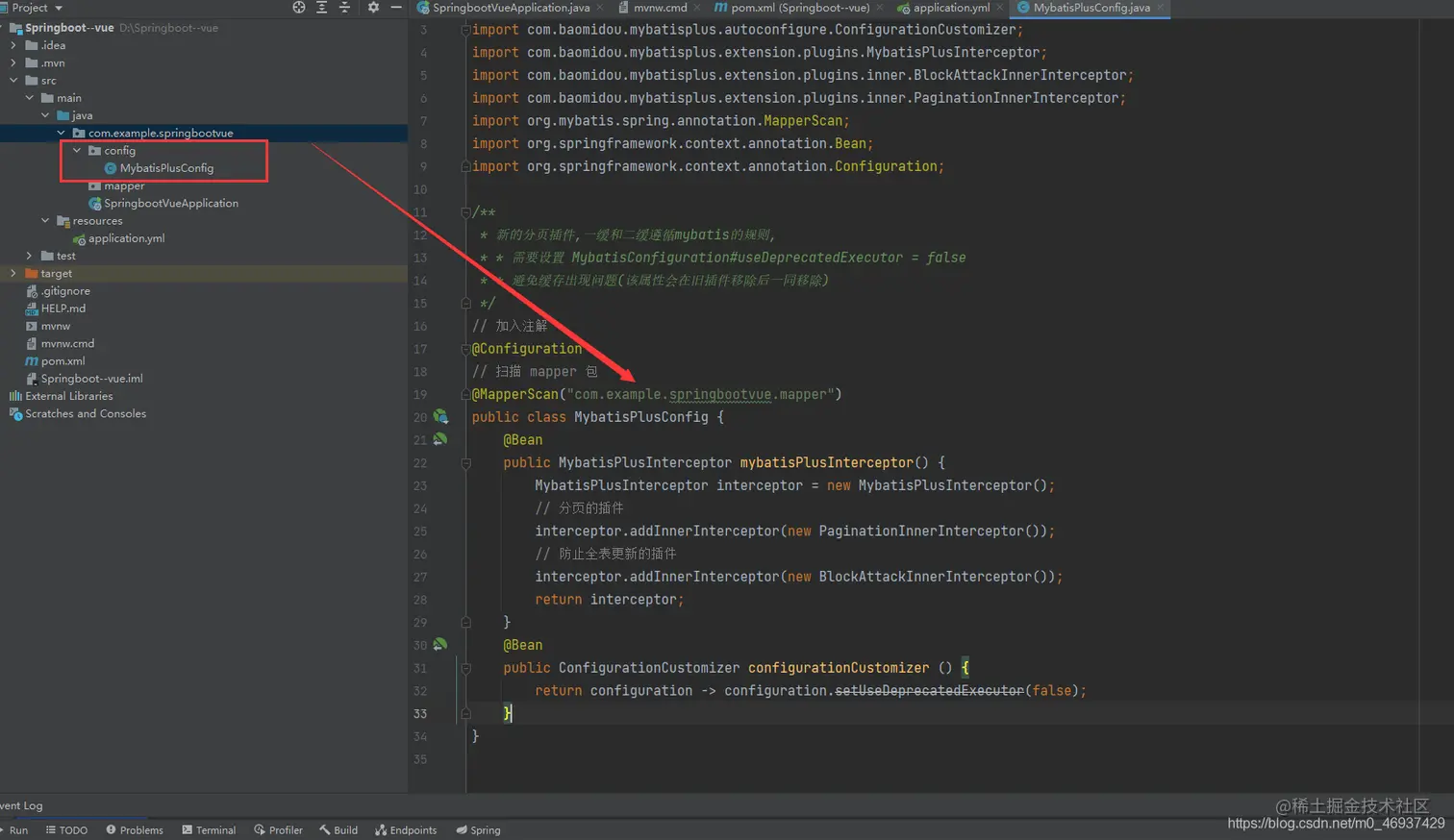Select the Springboot--vue project root
Screen dimensions: 1454x840
tap(69, 28)
